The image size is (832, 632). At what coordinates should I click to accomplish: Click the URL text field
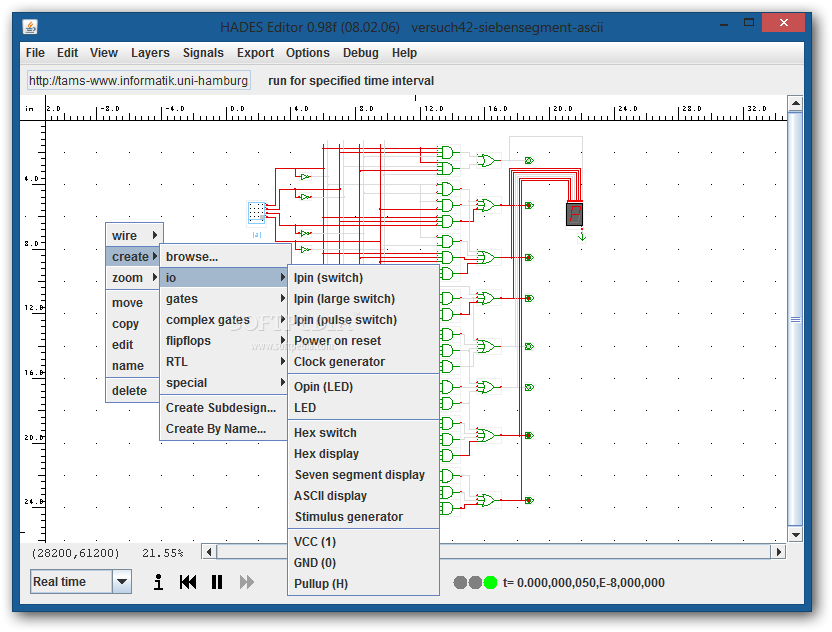click(x=138, y=81)
